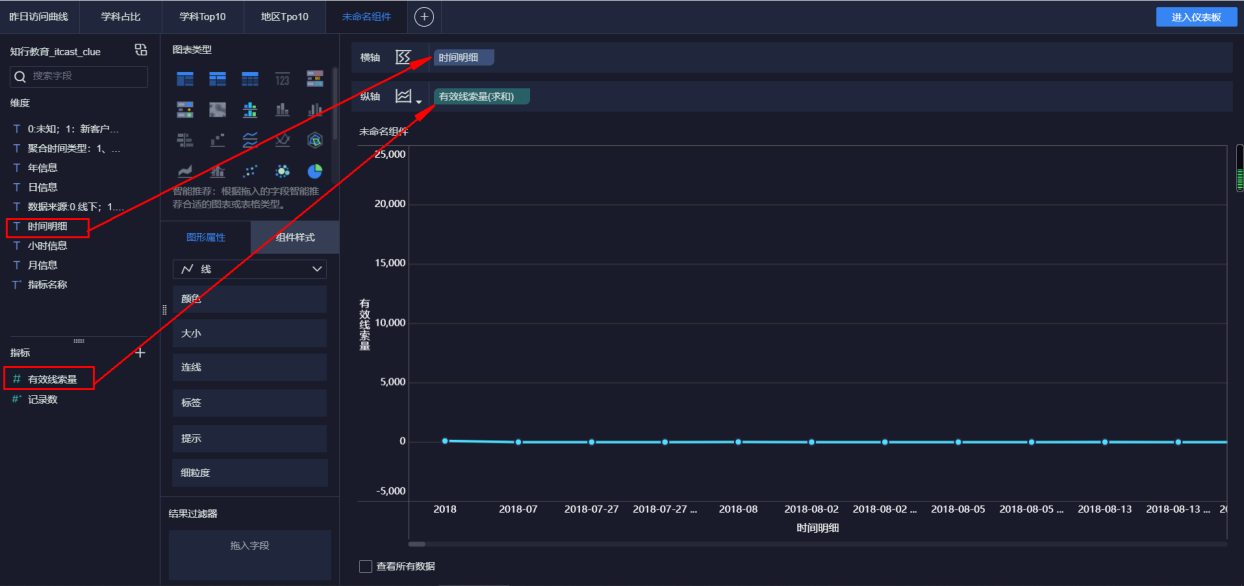
Task: Select the 聚合时间类型 dimension field
Action: tap(73, 148)
